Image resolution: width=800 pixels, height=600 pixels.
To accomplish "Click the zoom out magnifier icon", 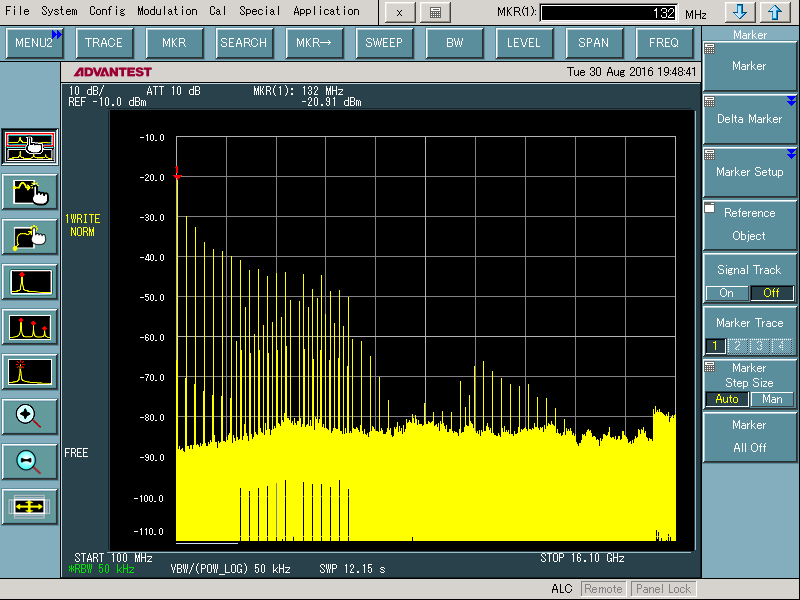I will pos(30,461).
